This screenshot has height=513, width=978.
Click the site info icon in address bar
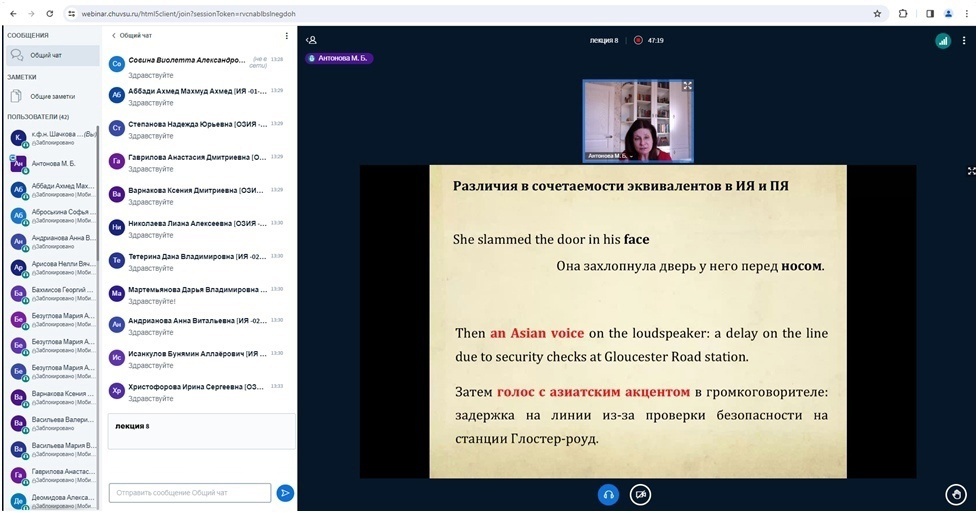click(x=72, y=14)
